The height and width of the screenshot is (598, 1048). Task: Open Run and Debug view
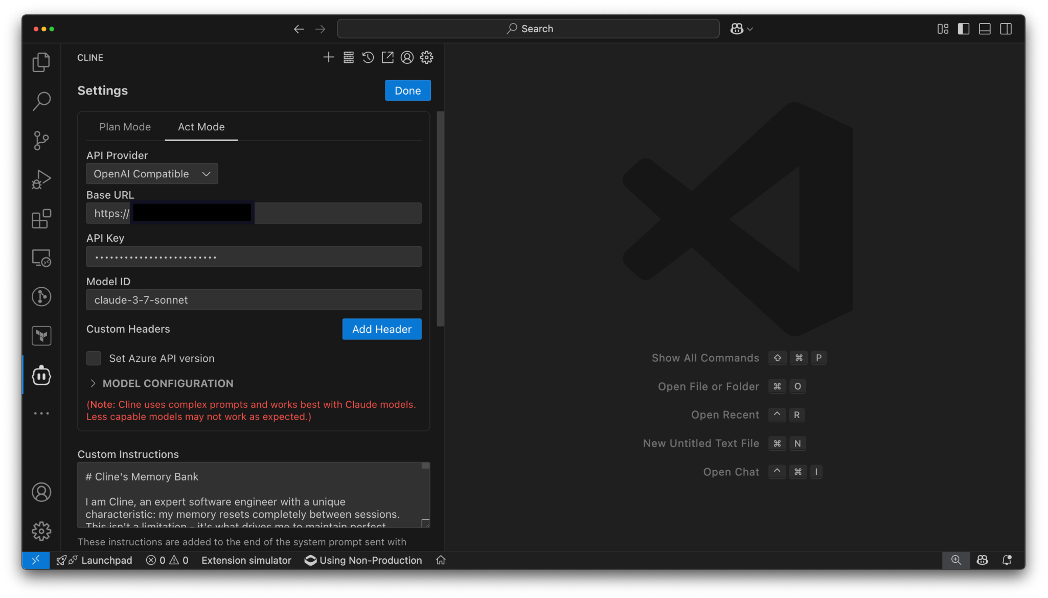click(41, 179)
